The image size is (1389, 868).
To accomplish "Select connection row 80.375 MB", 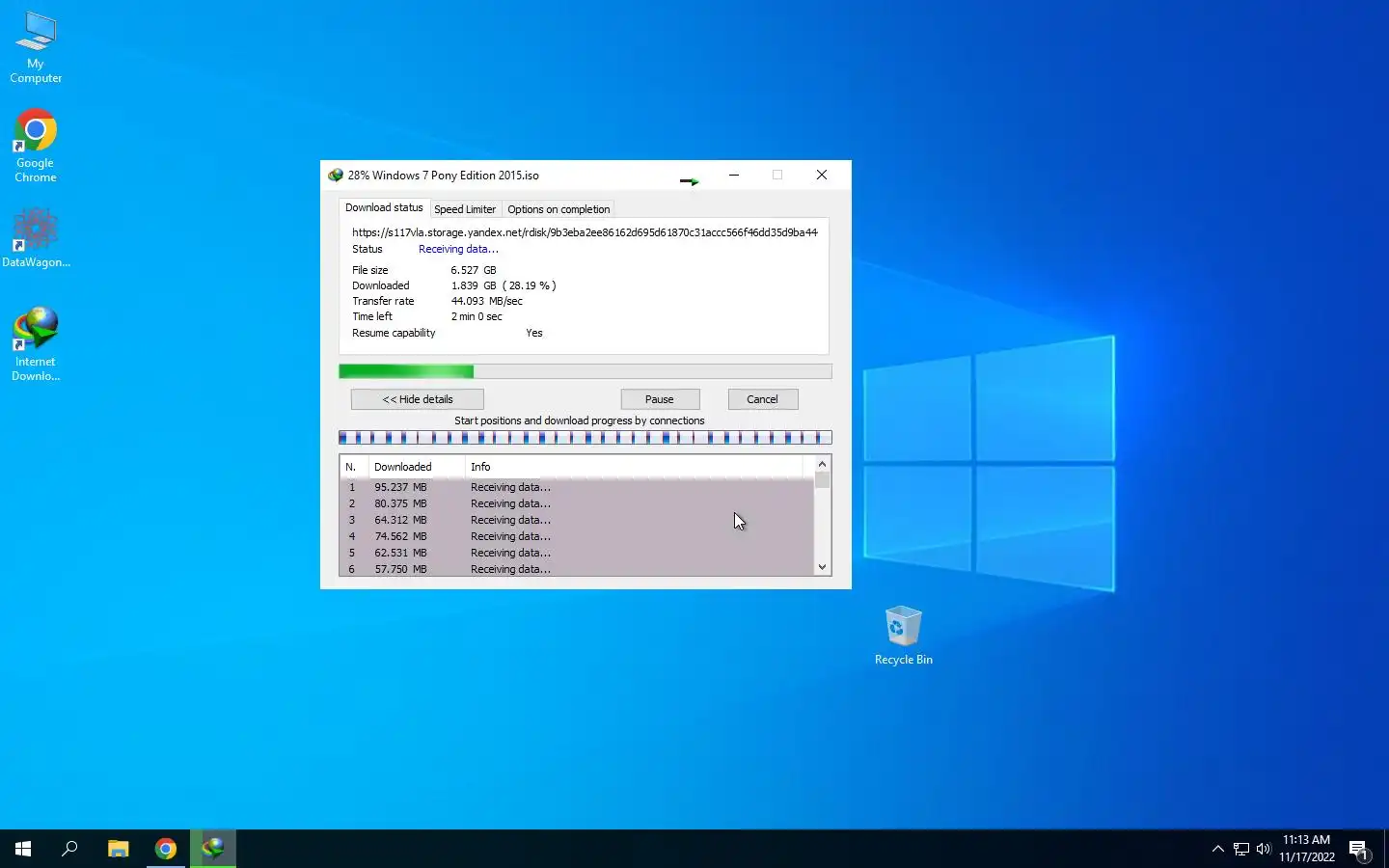I will click(577, 504).
